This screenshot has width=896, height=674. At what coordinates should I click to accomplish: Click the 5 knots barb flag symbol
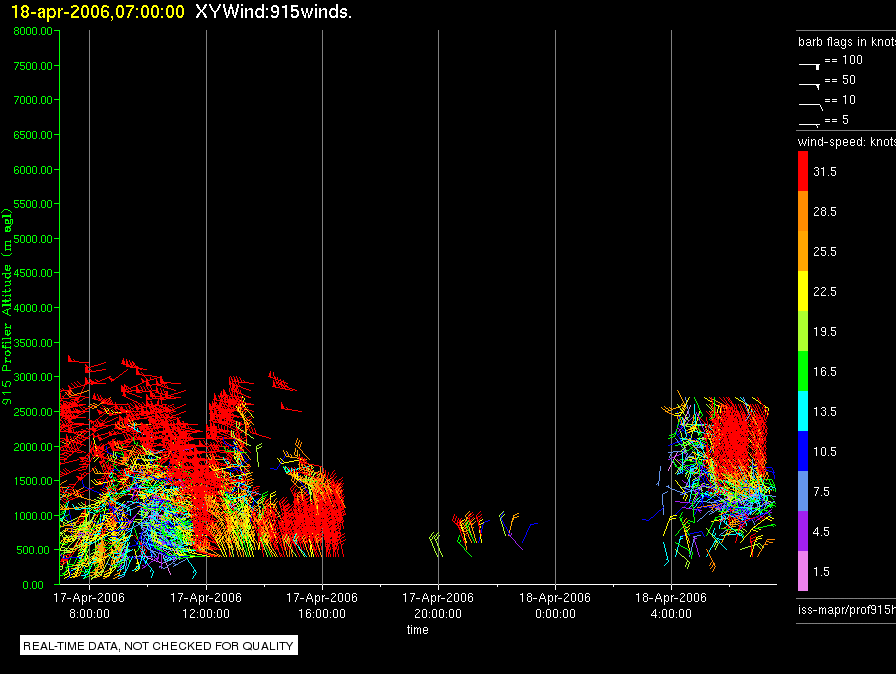click(x=809, y=124)
